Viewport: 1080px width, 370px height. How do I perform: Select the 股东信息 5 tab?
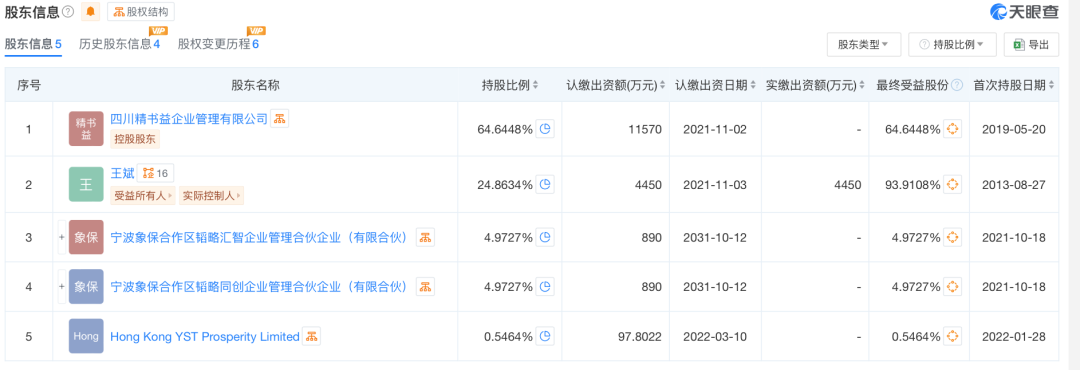tap(33, 44)
